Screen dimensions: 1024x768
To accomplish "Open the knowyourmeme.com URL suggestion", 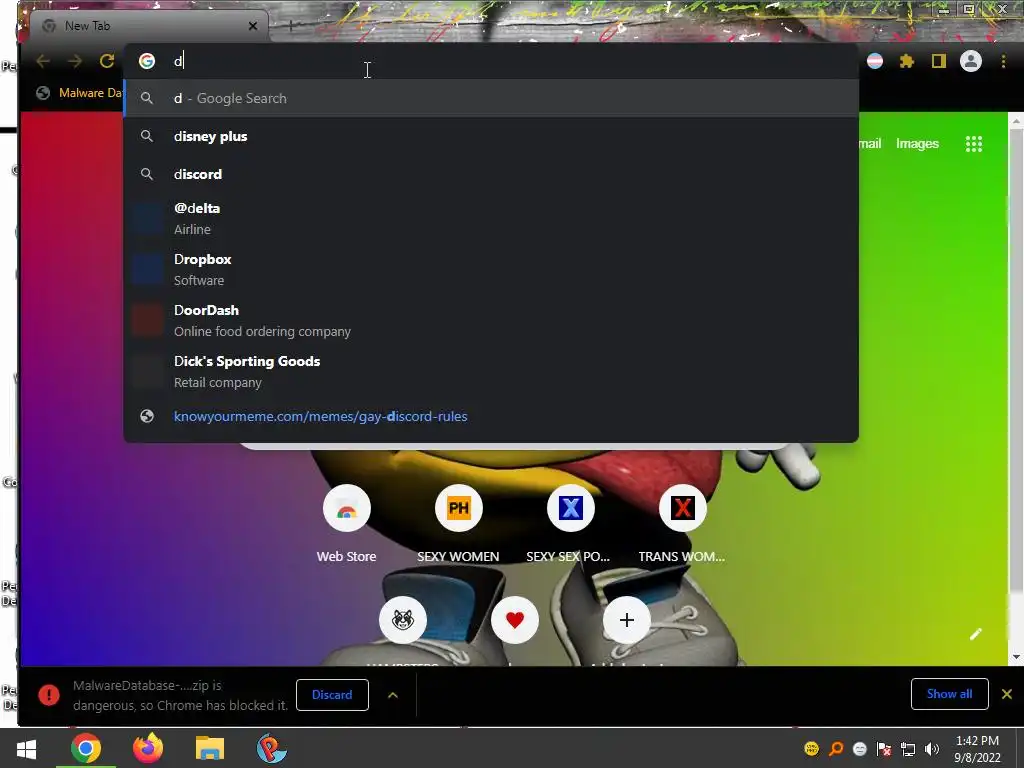I will point(491,417).
